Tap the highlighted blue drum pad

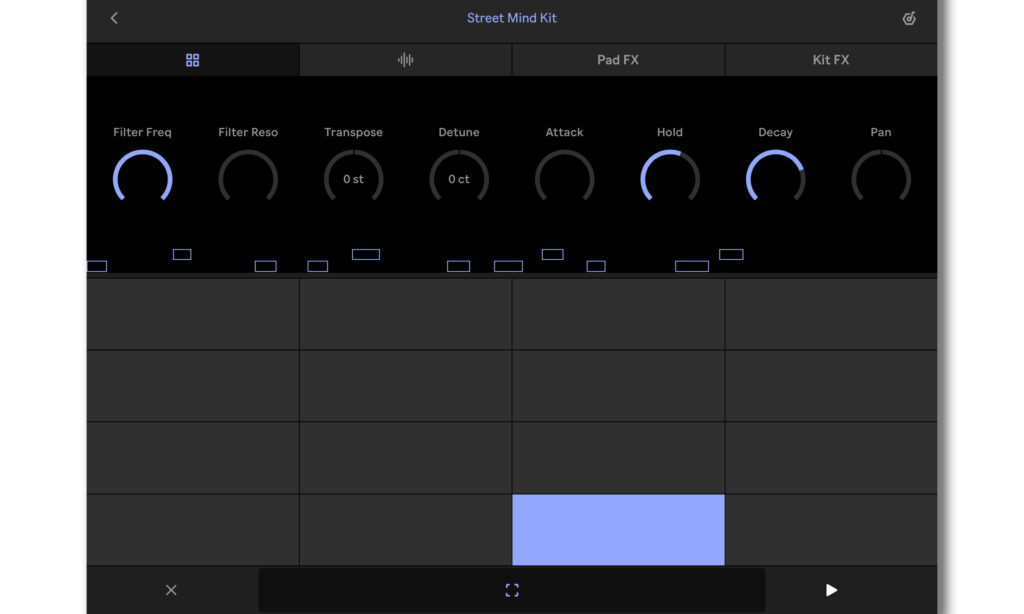(x=618, y=530)
